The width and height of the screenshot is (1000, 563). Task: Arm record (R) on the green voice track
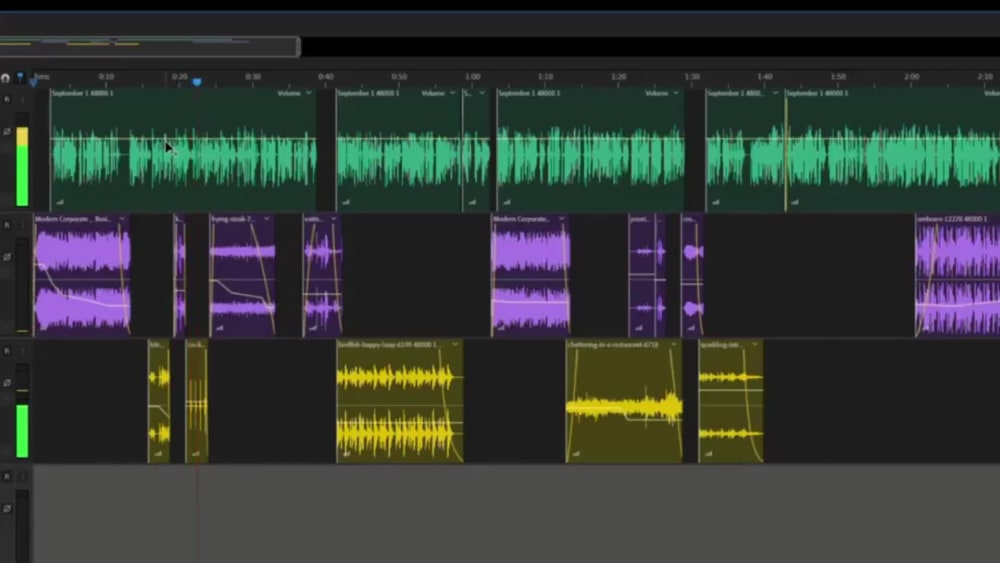click(7, 99)
